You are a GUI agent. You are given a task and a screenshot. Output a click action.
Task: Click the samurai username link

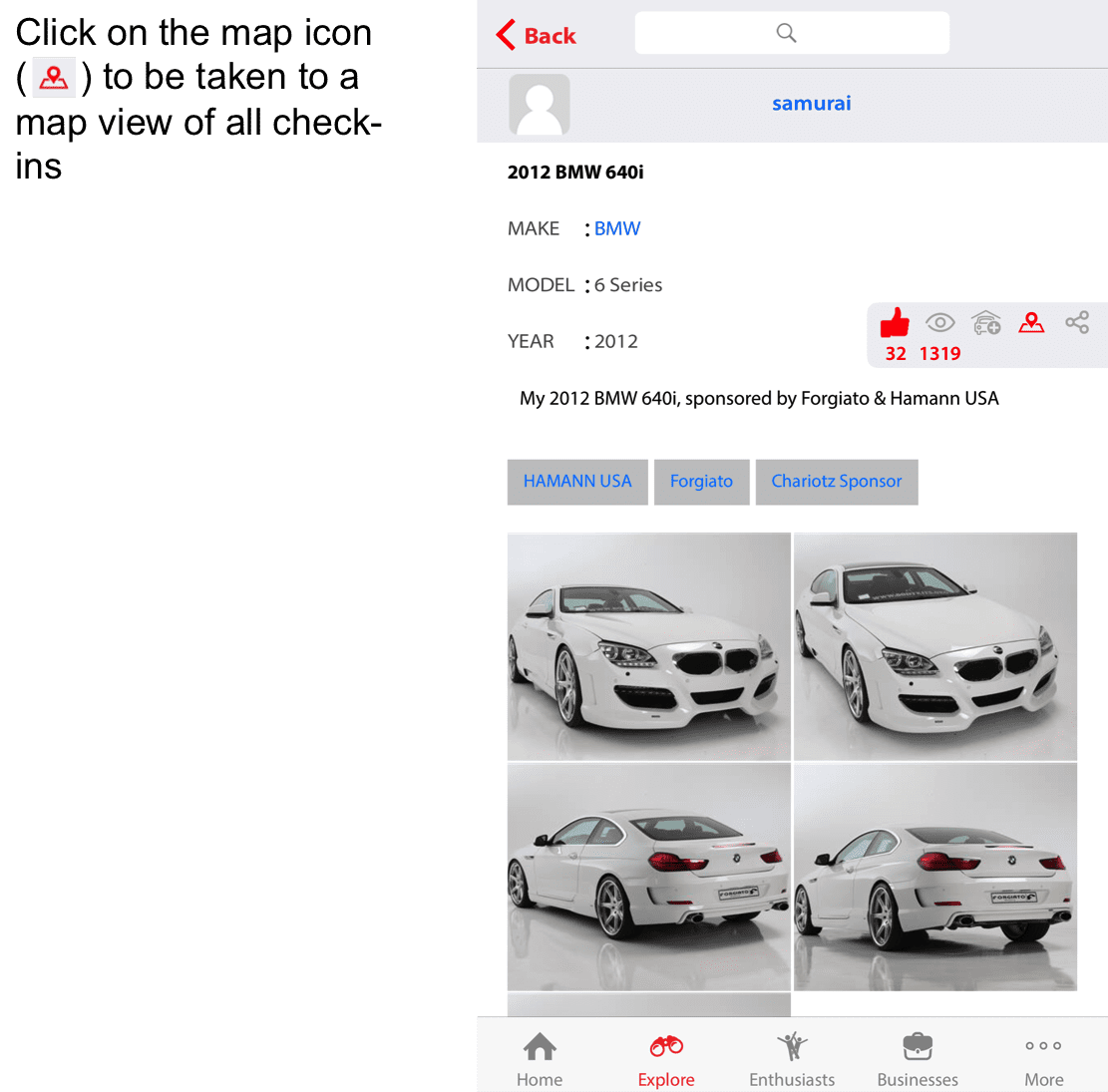pos(811,103)
